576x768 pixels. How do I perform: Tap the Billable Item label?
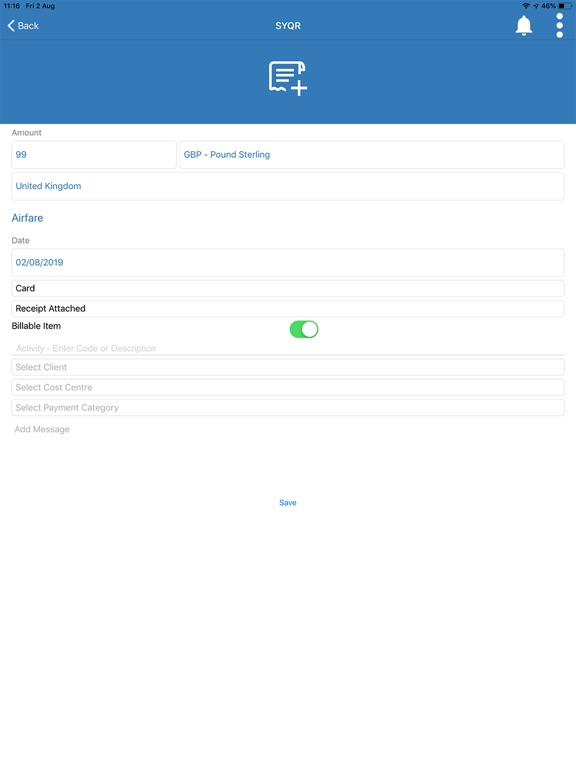pos(36,326)
